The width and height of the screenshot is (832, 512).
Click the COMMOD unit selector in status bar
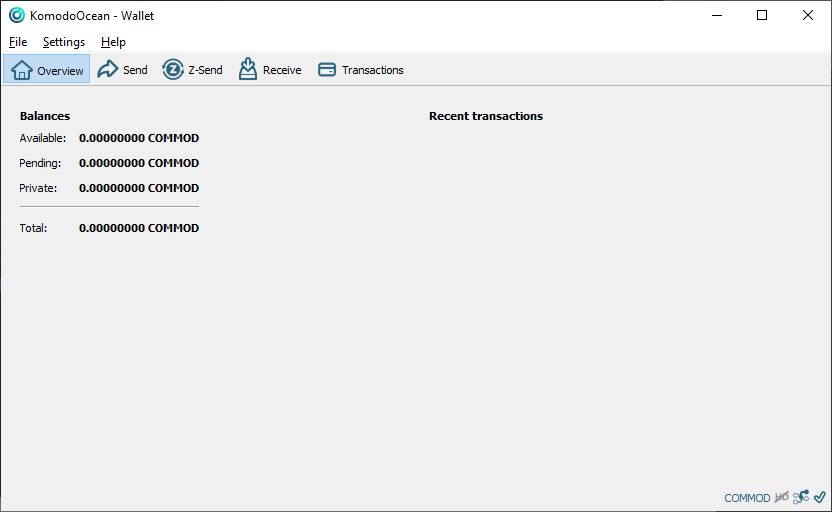coord(747,498)
